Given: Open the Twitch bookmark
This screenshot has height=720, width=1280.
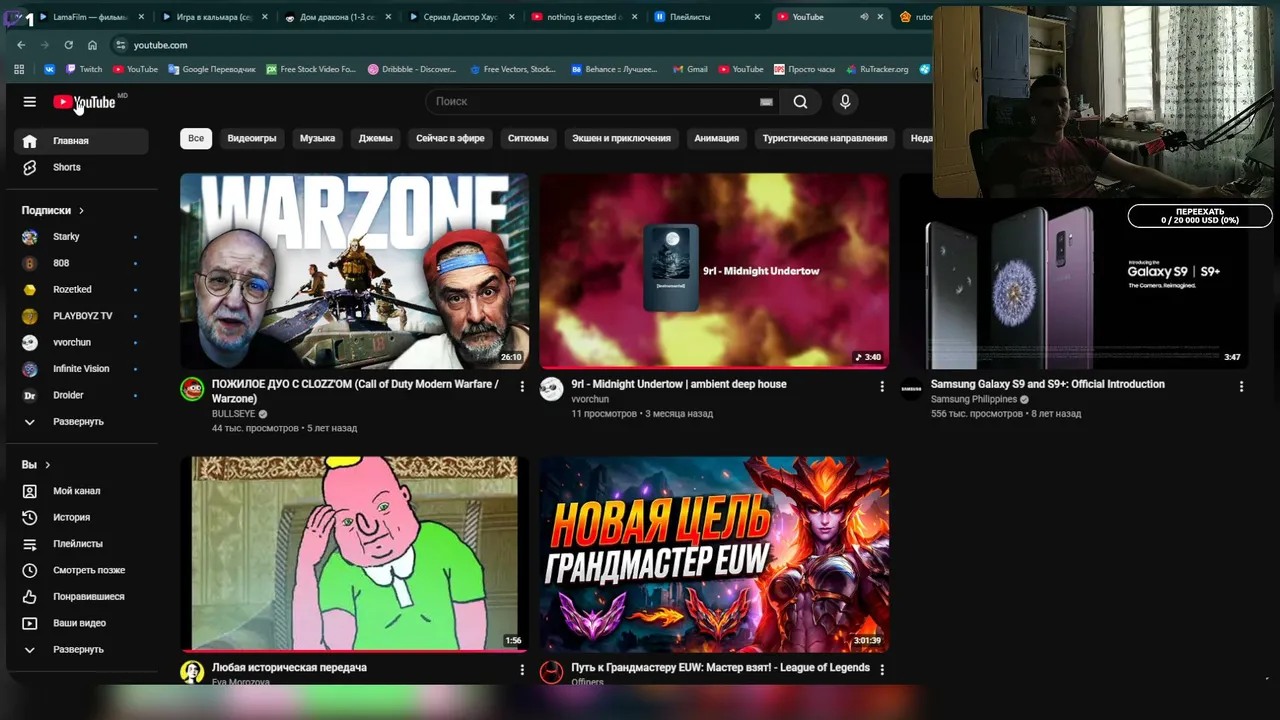Looking at the screenshot, I should (84, 69).
